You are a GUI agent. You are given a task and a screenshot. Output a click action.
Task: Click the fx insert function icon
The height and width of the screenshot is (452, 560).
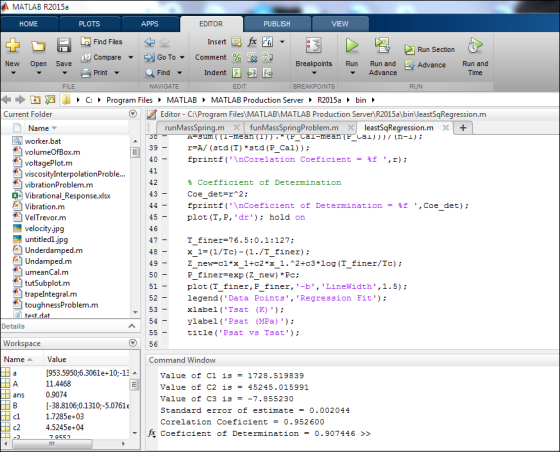252,42
